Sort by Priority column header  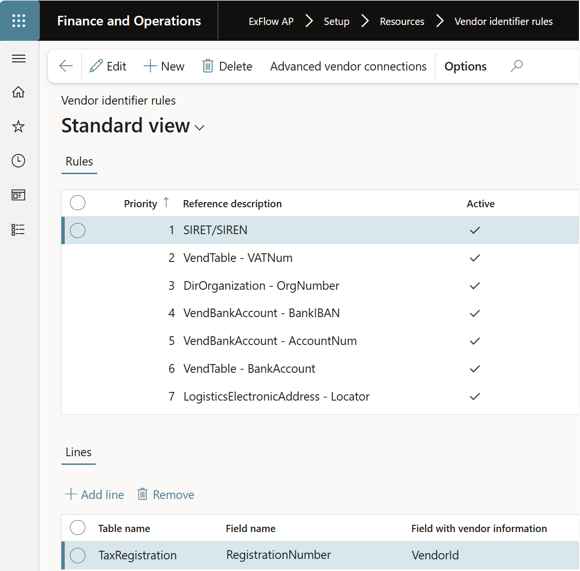(141, 203)
